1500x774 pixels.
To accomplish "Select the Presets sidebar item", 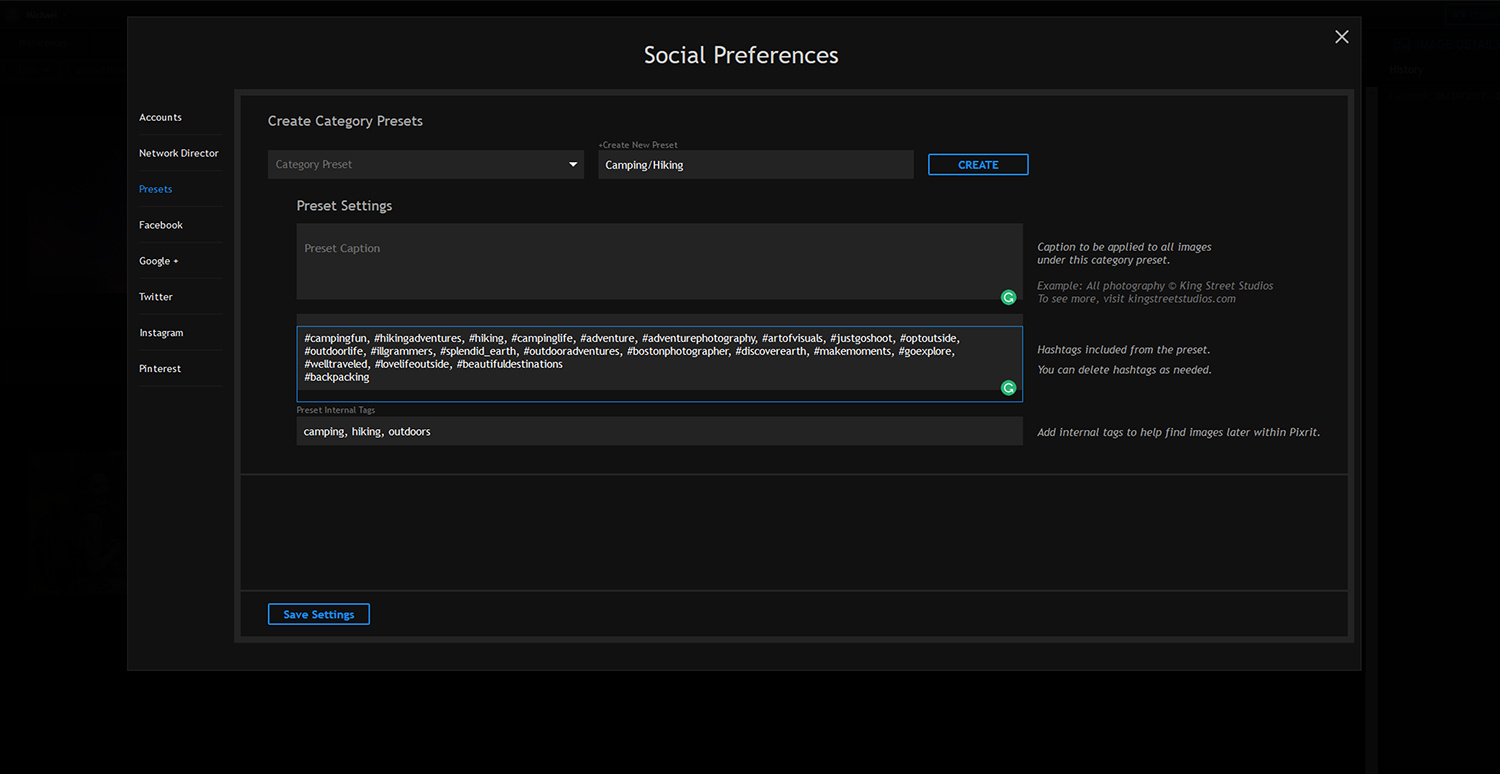I will (x=155, y=189).
